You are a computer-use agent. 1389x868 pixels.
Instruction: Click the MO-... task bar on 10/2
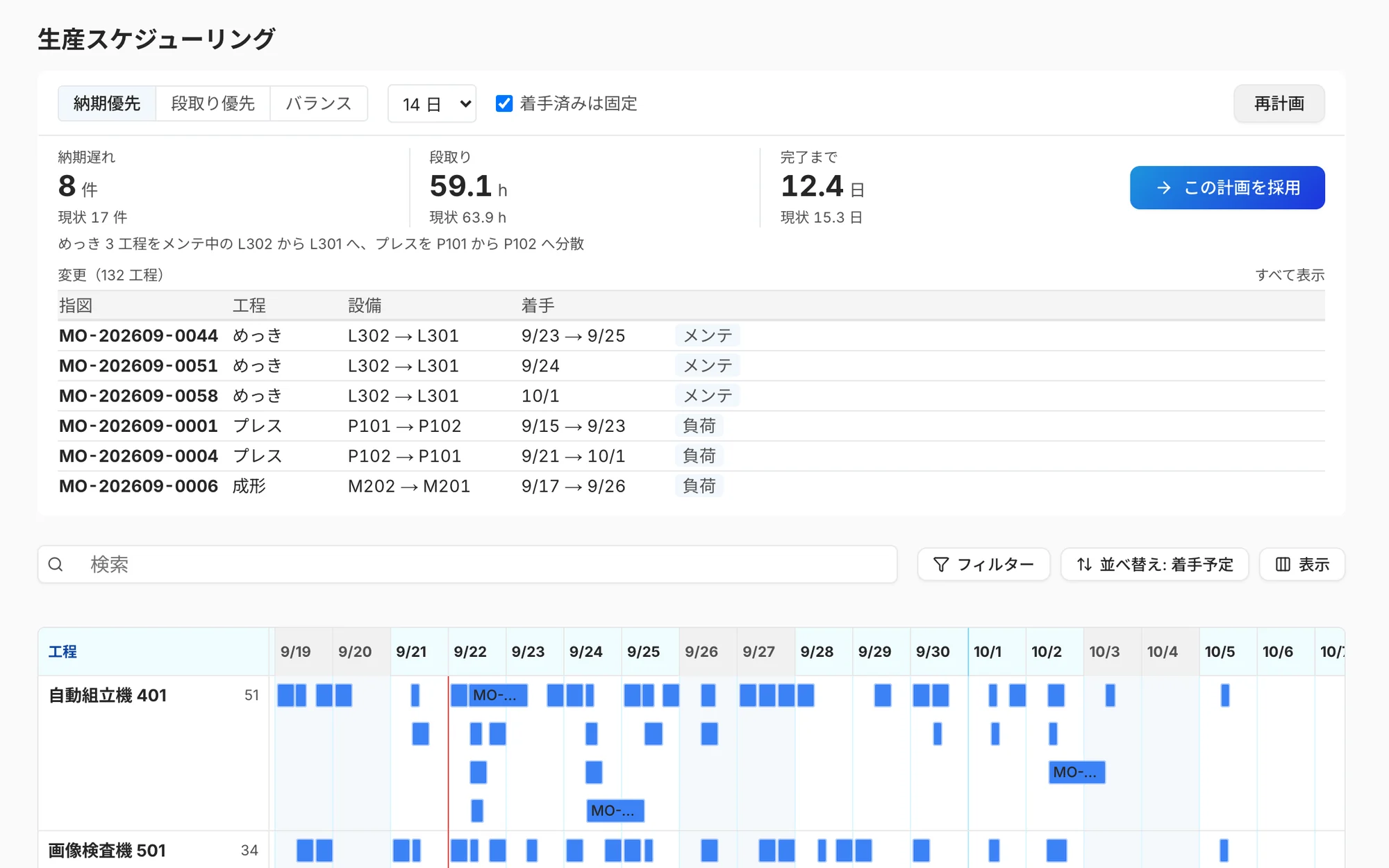click(1076, 772)
